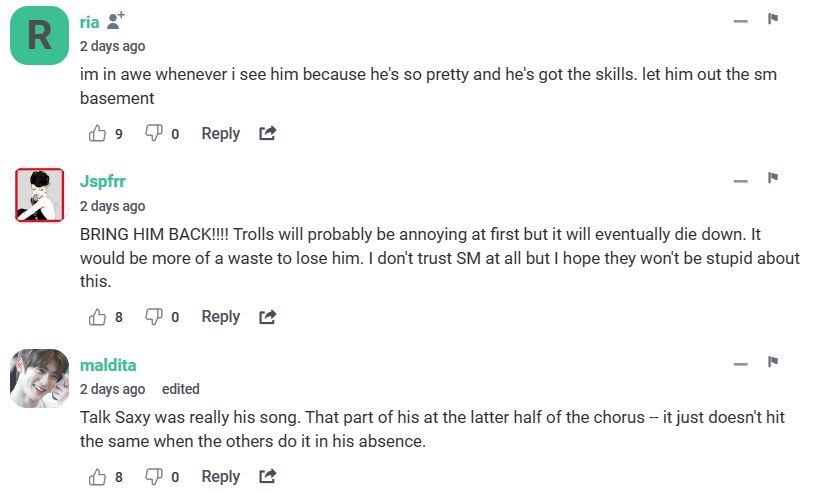Viewport: 815px width, 493px height.
Task: Share Jspfrr's comment
Action: (x=267, y=317)
